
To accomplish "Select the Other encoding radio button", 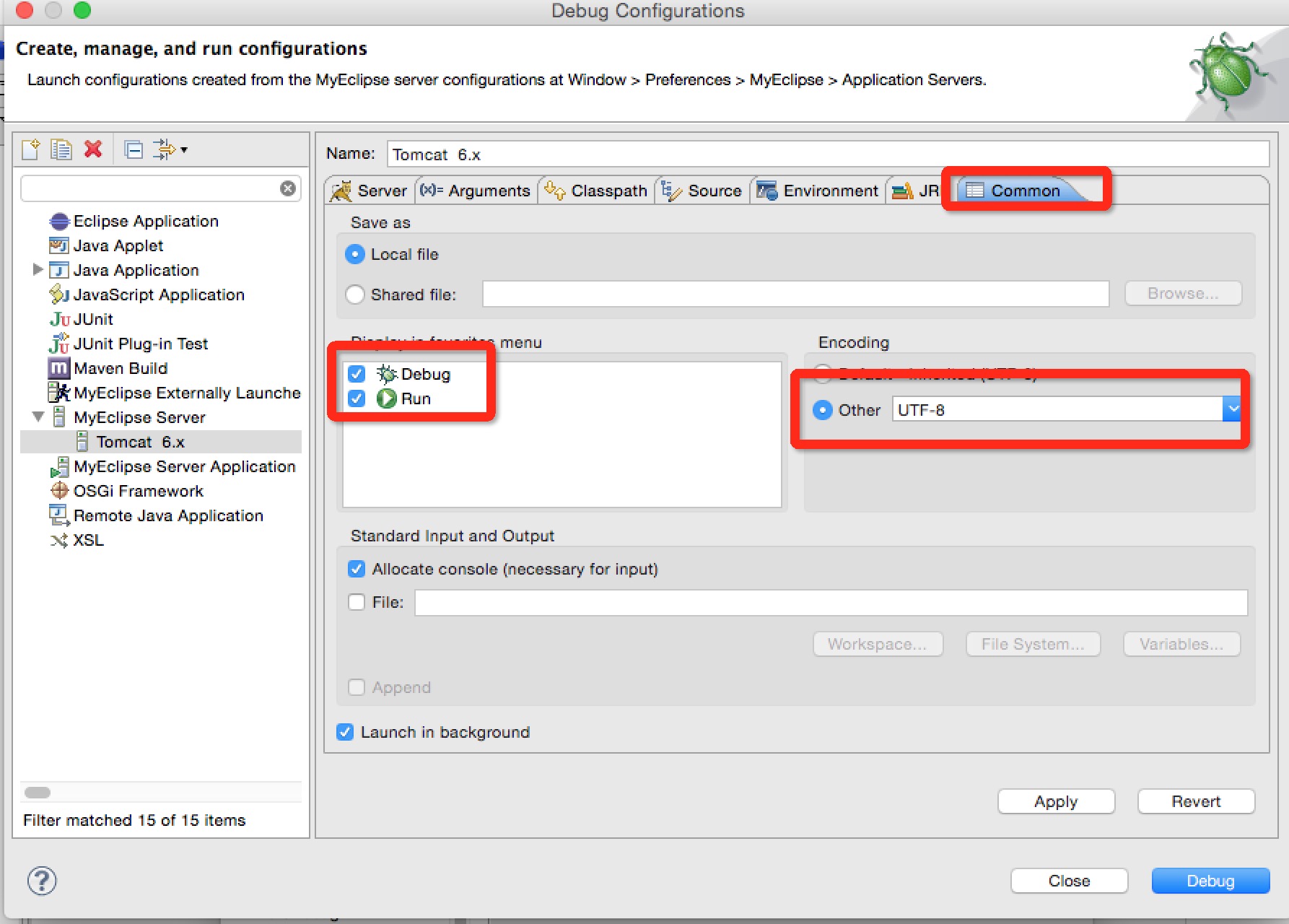I will tap(823, 410).
